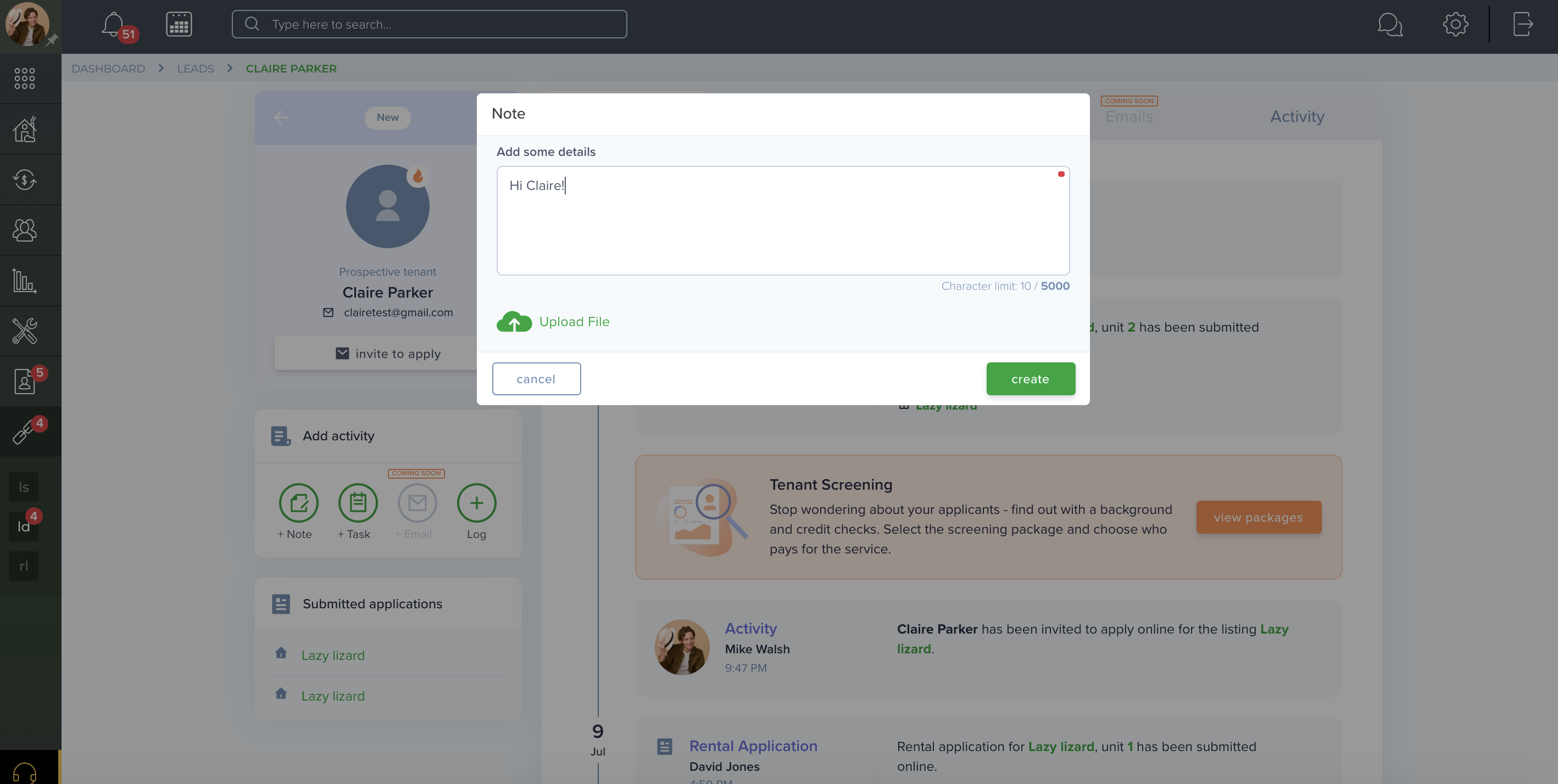The image size is (1558, 784).
Task: Open the reports chart icon in sidebar
Action: 25,281
